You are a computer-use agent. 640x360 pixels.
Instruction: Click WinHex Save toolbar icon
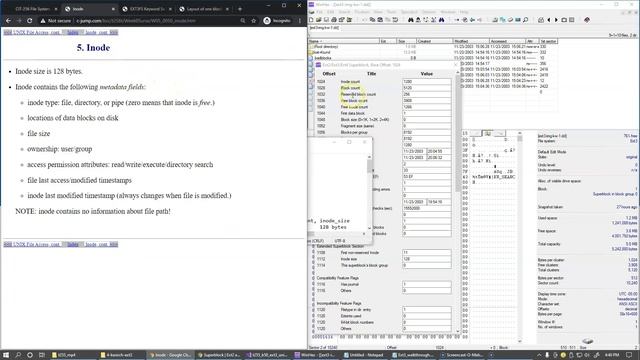coord(326,20)
